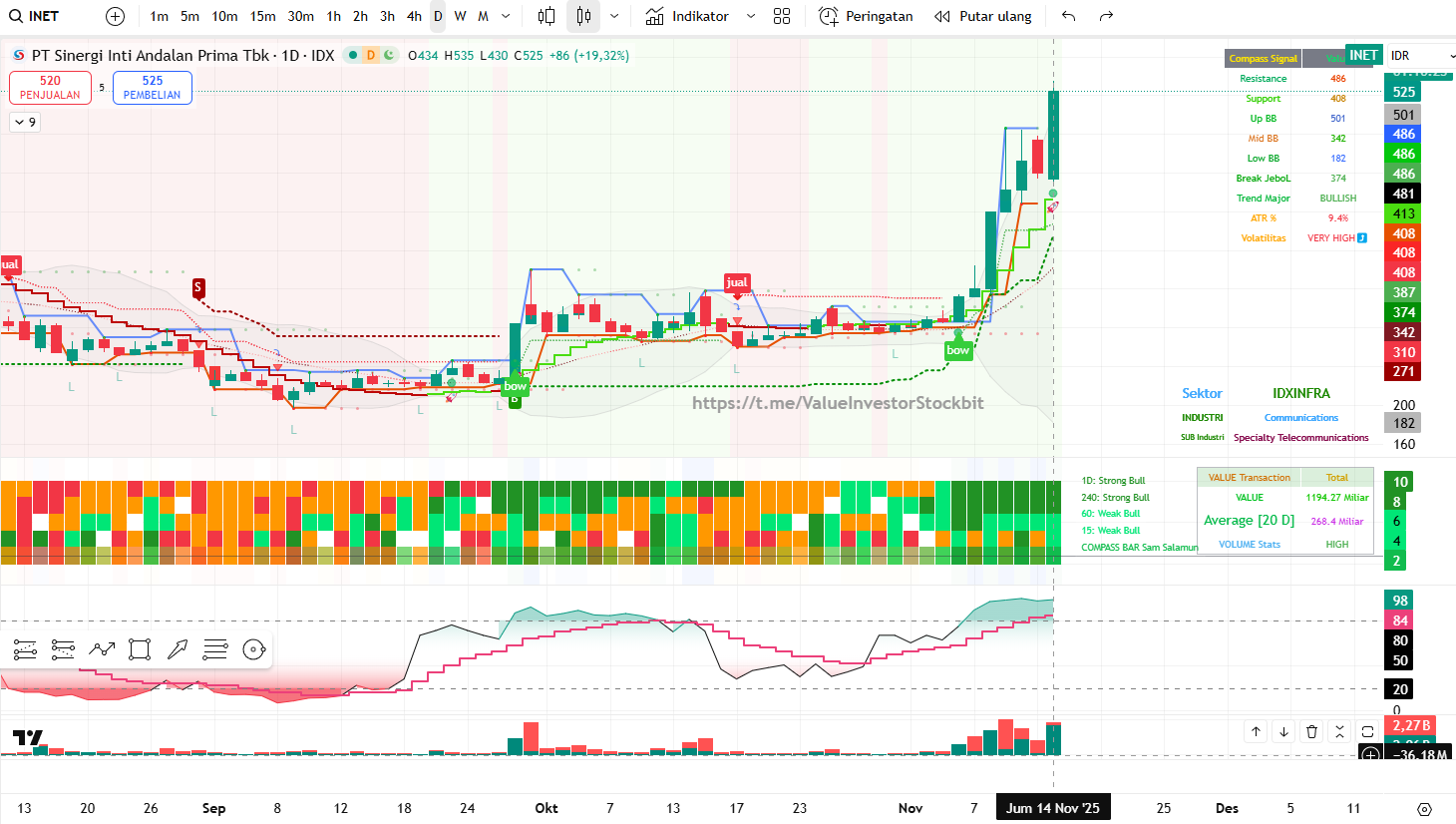Choose the 30m timeframe

click(300, 16)
